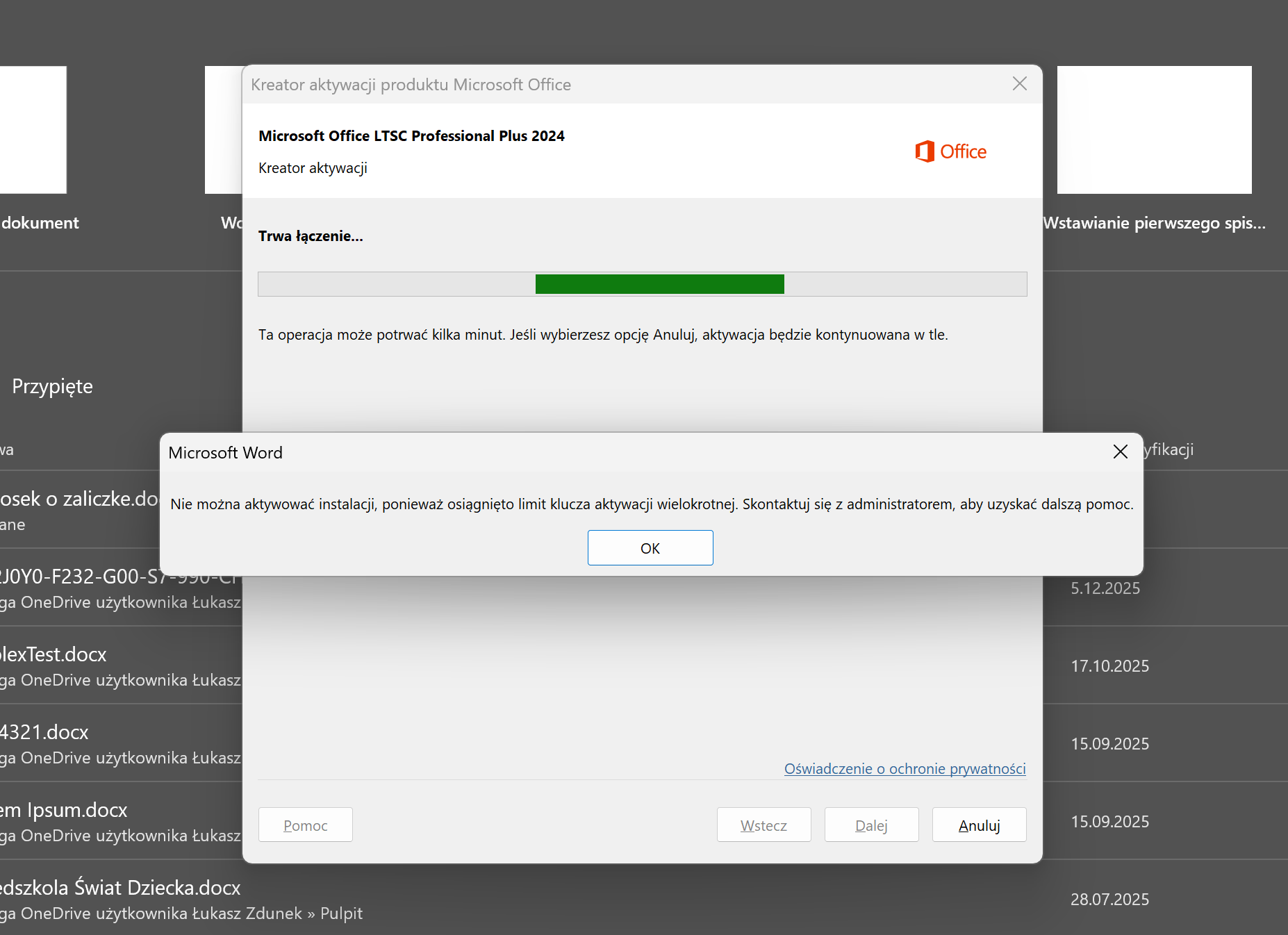Click the Dalej button in activation wizard
This screenshot has width=1288, height=935.
(x=871, y=825)
